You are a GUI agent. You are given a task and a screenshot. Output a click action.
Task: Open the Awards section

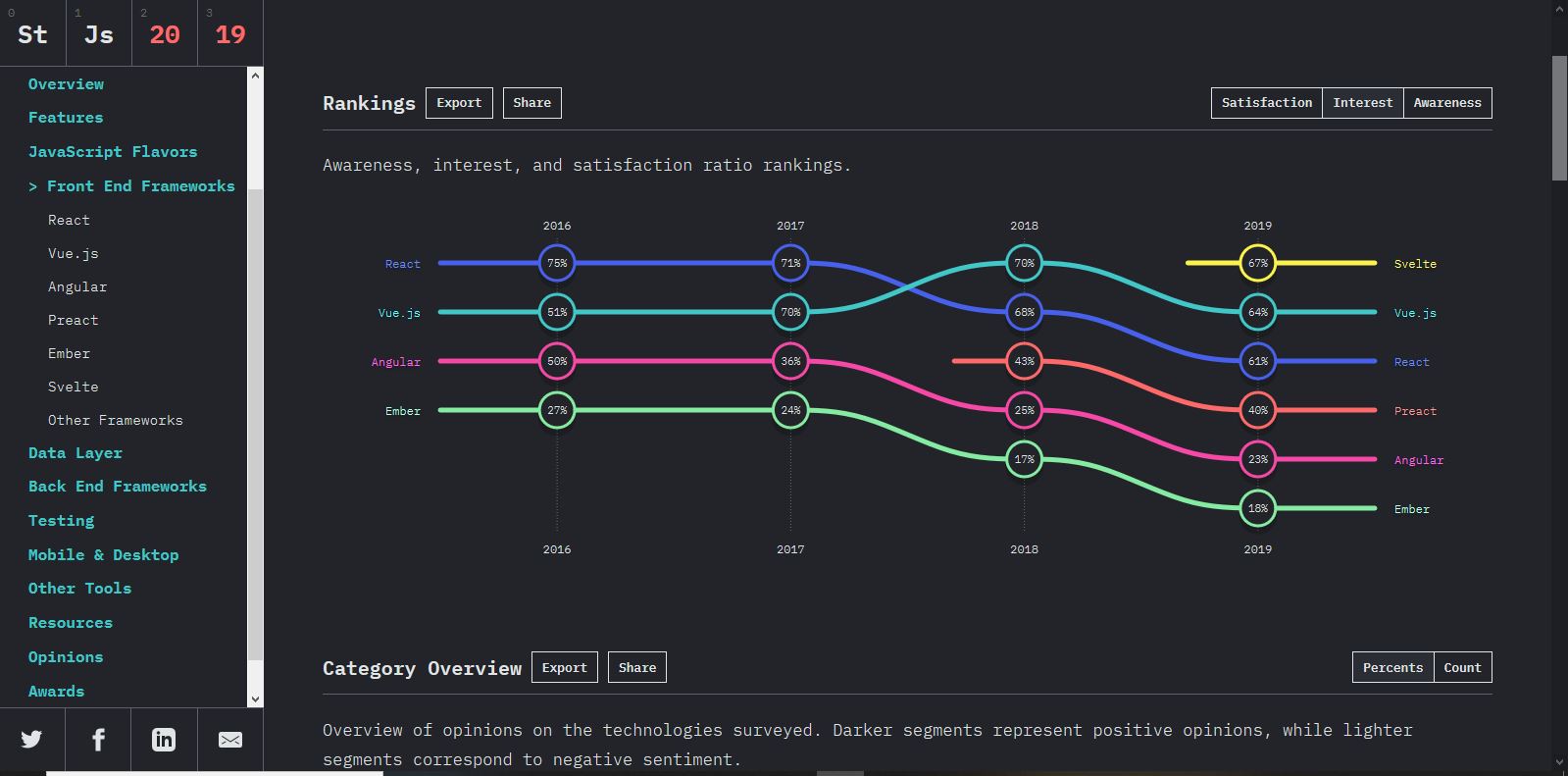(x=56, y=692)
